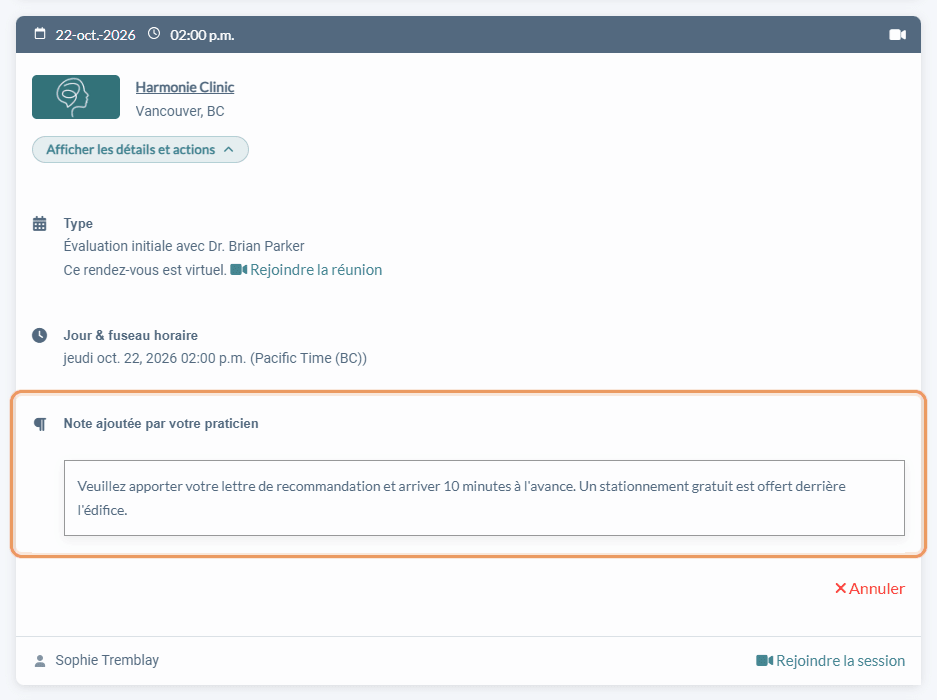Open the Harmonie Clinic link

[185, 87]
